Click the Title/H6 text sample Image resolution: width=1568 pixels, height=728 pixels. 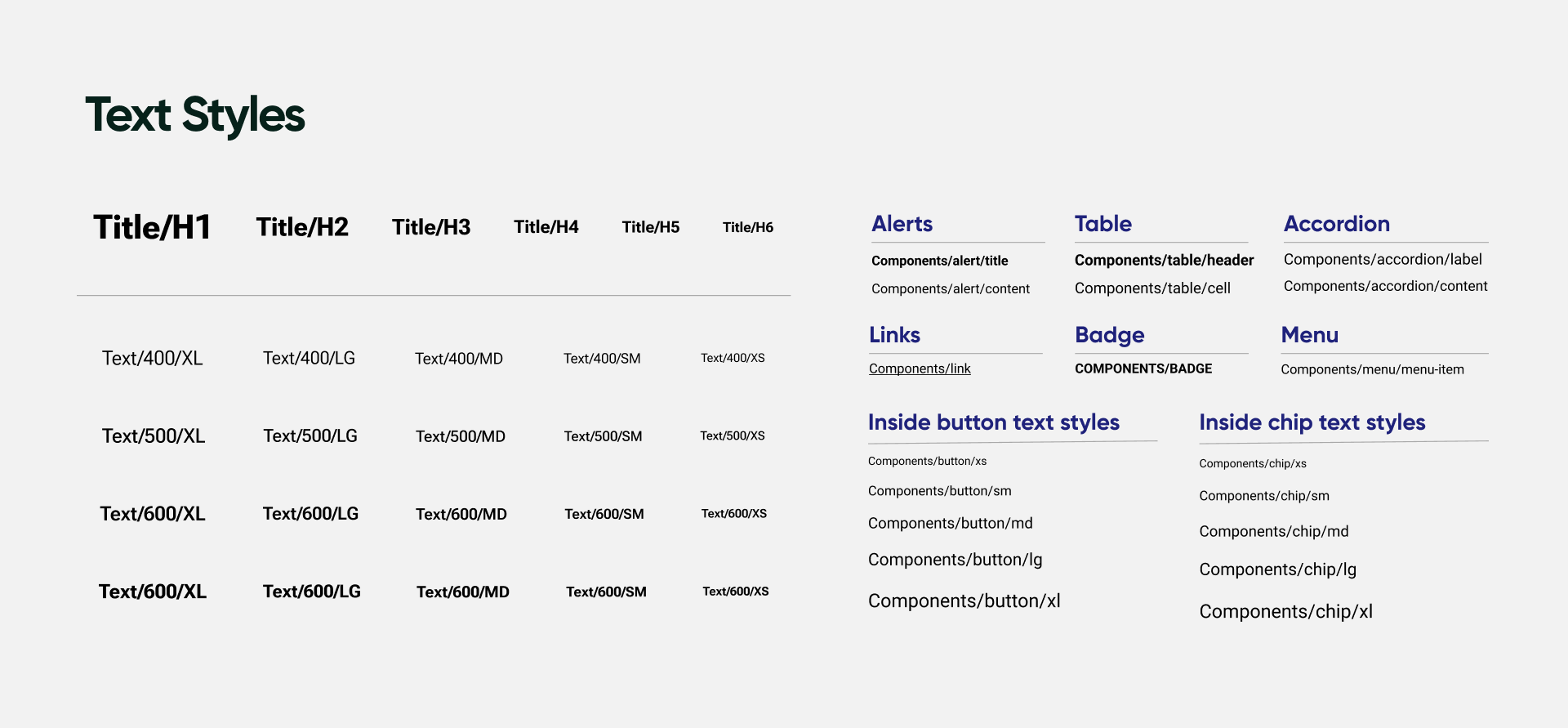[x=747, y=227]
